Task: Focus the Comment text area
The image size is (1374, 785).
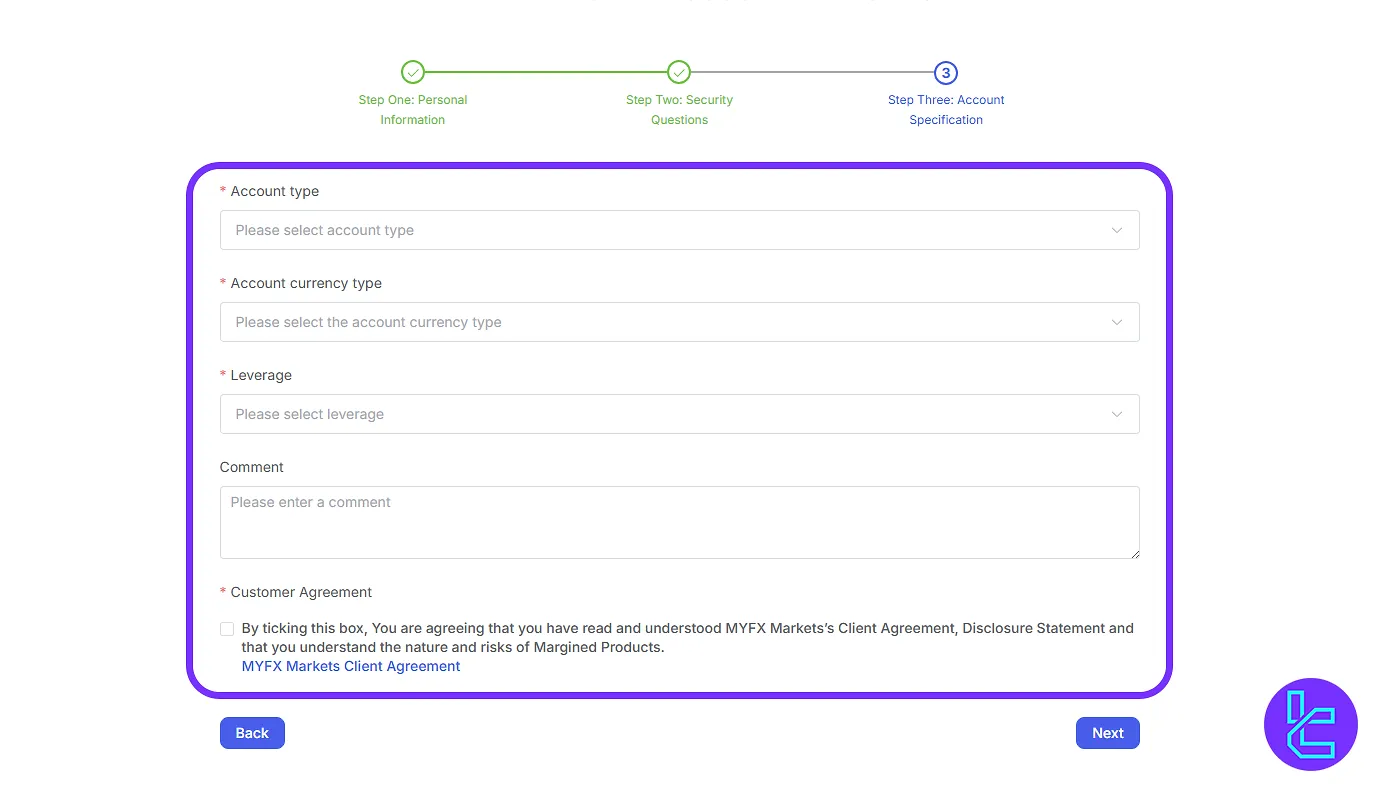Action: 679,522
